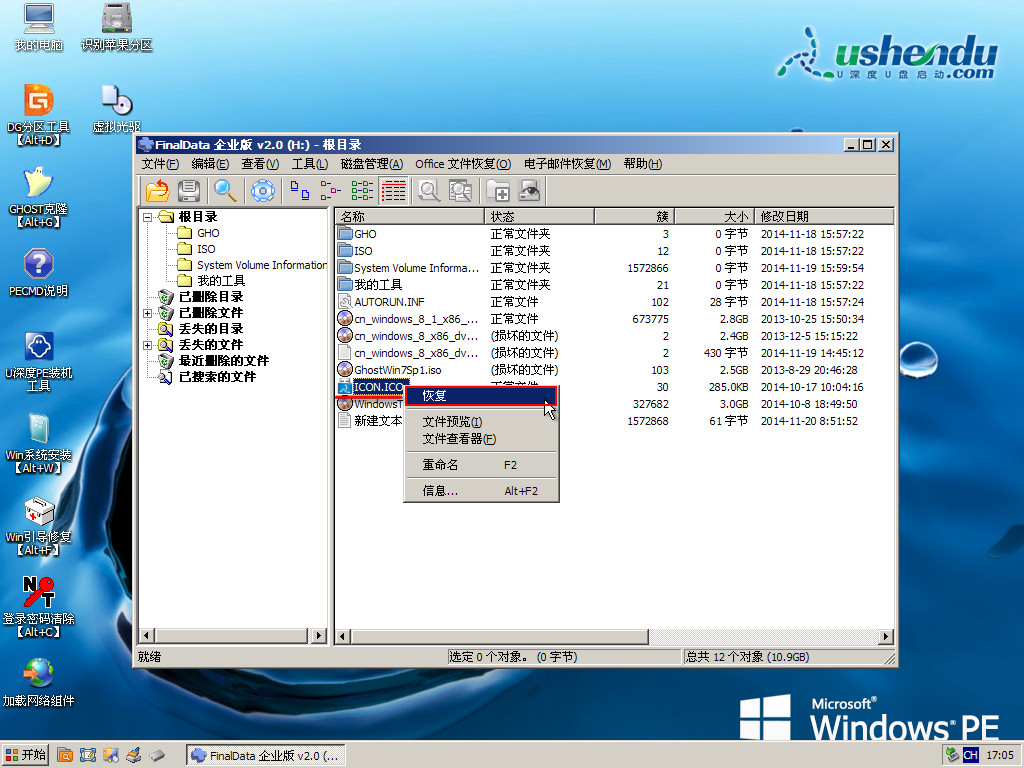Click the 开始 start button
Image resolution: width=1024 pixels, height=768 pixels.
pyautogui.click(x=25, y=755)
